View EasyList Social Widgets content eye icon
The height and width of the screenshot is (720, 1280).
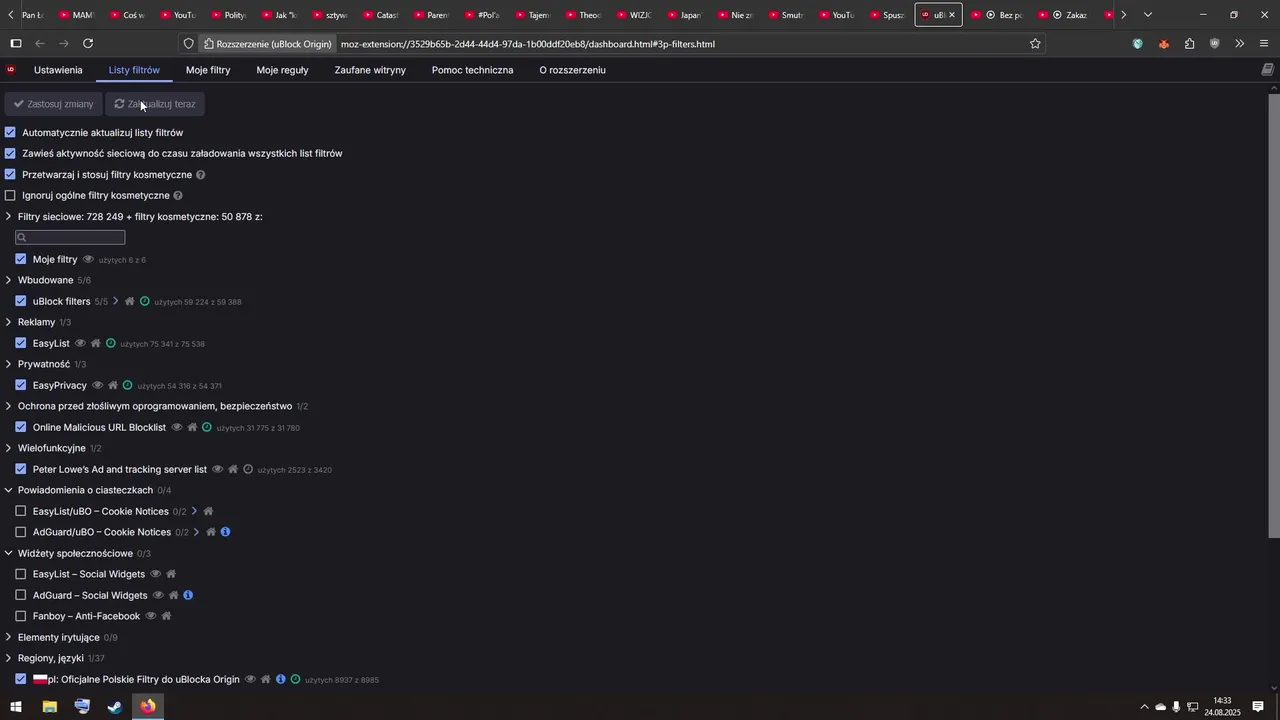(x=155, y=575)
